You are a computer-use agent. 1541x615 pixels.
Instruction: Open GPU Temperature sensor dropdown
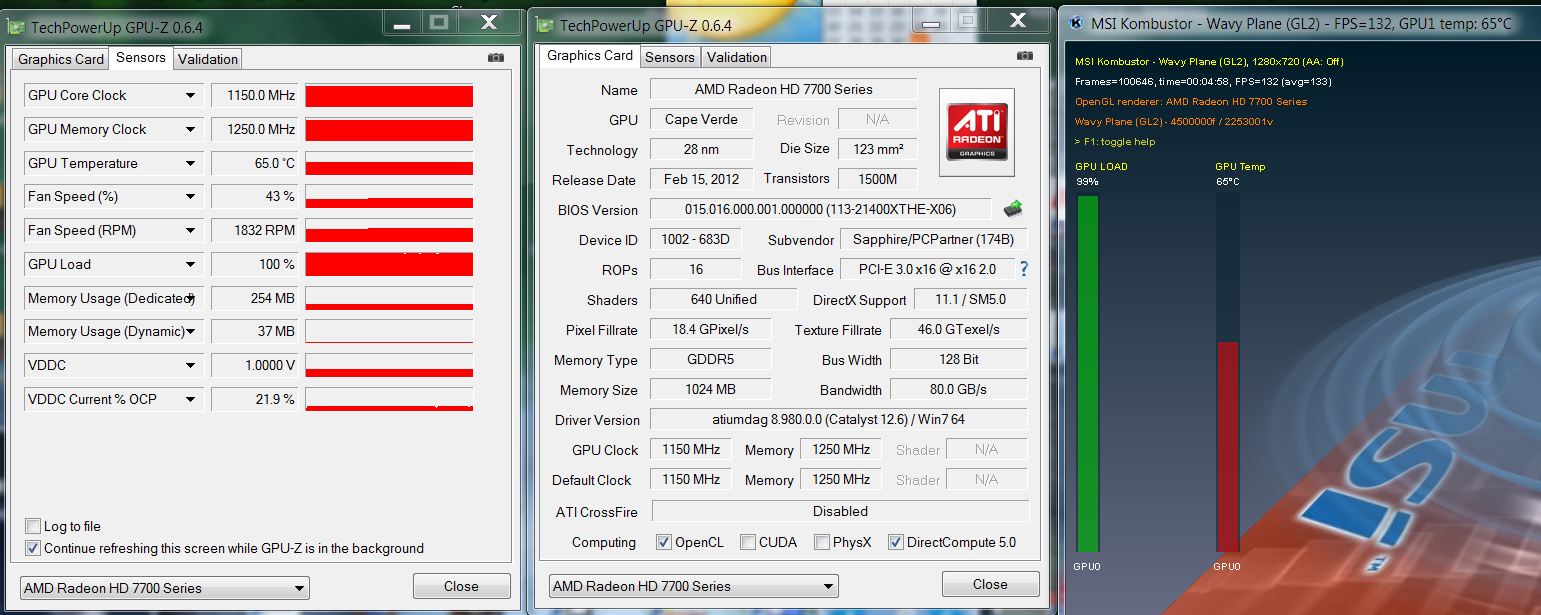pyautogui.click(x=190, y=164)
